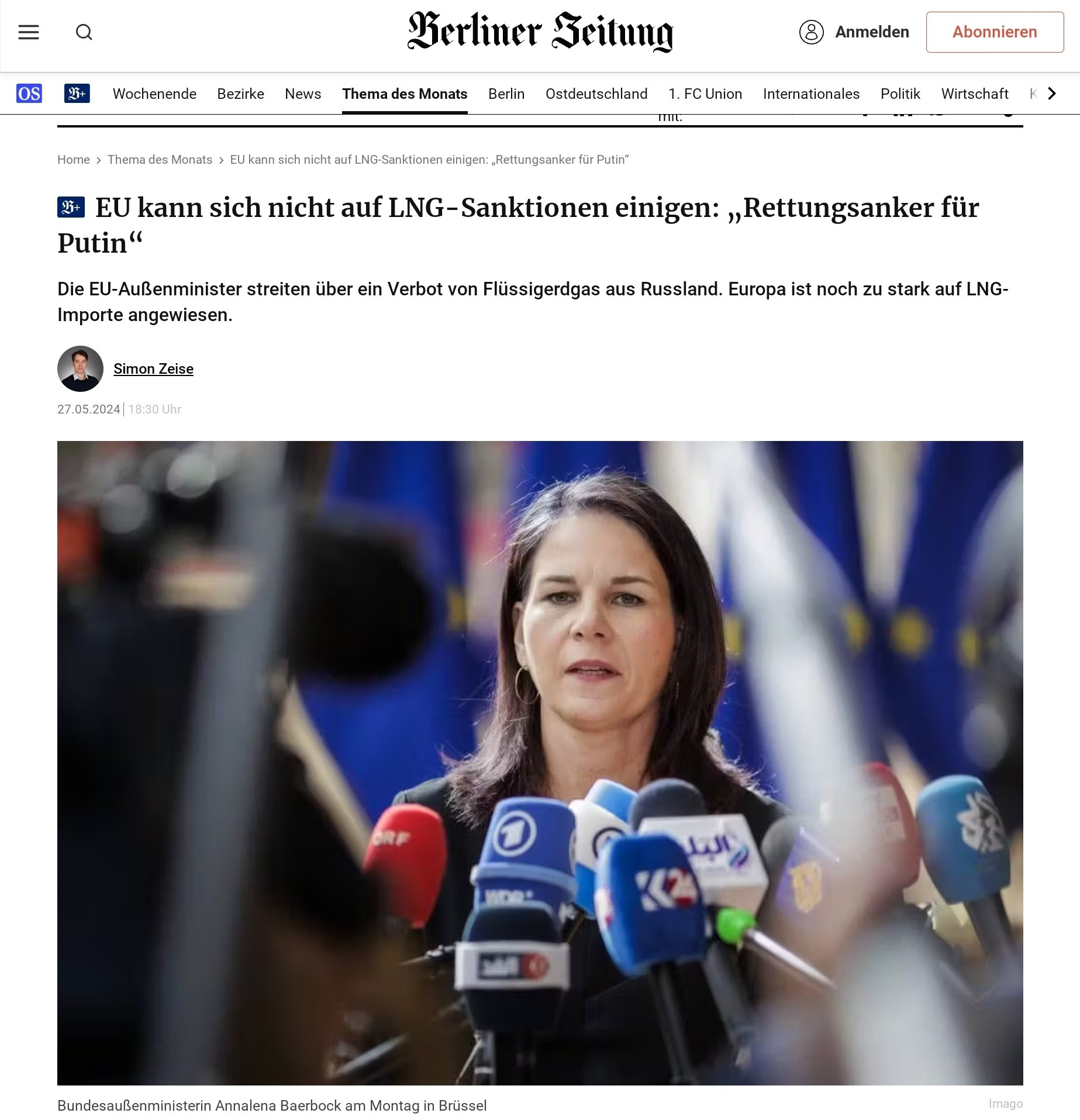Click the B+ badge beside headline
This screenshot has height=1120, width=1080.
click(x=71, y=207)
